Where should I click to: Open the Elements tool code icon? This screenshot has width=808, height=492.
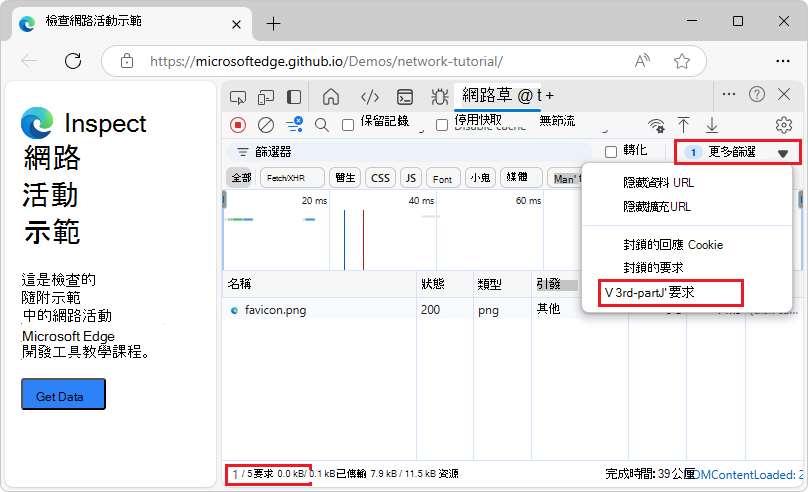point(370,96)
